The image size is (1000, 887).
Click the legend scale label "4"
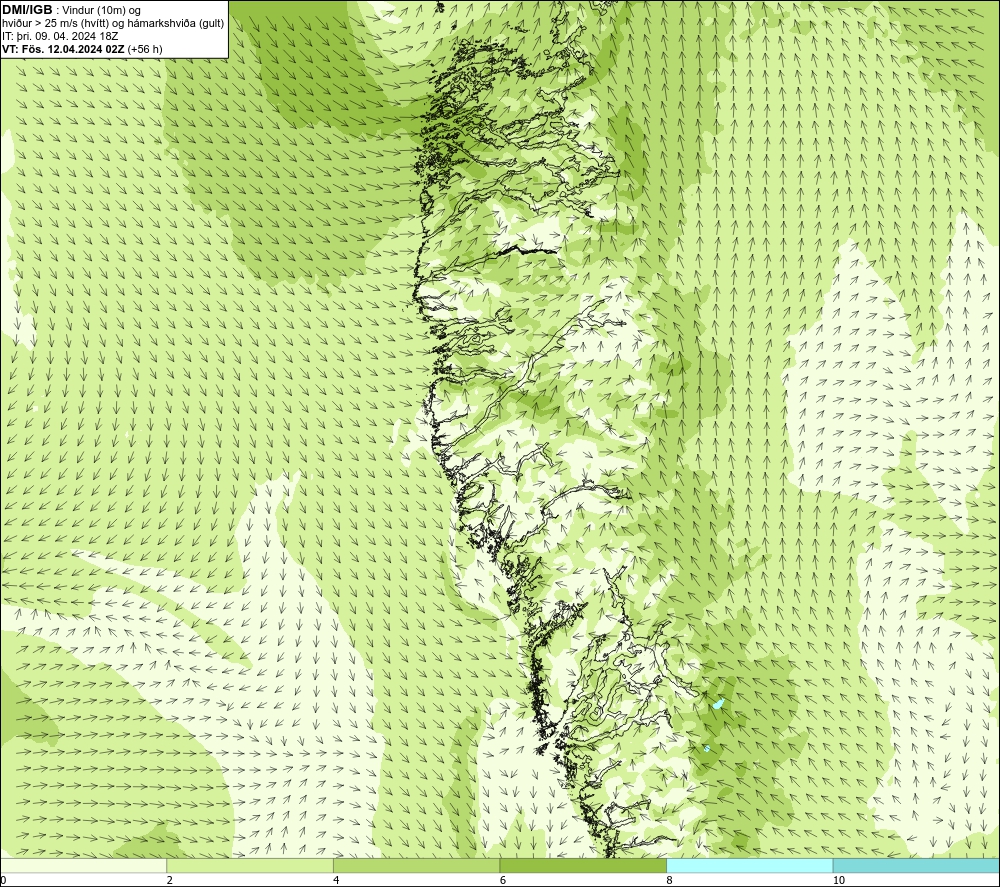336,881
